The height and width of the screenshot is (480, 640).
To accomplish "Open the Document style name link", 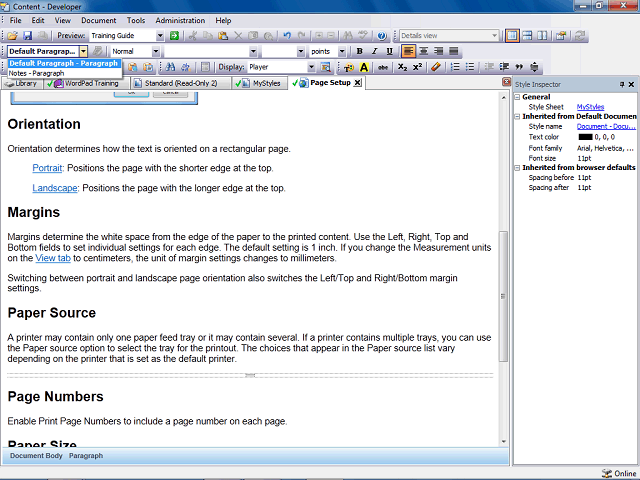I will (606, 127).
